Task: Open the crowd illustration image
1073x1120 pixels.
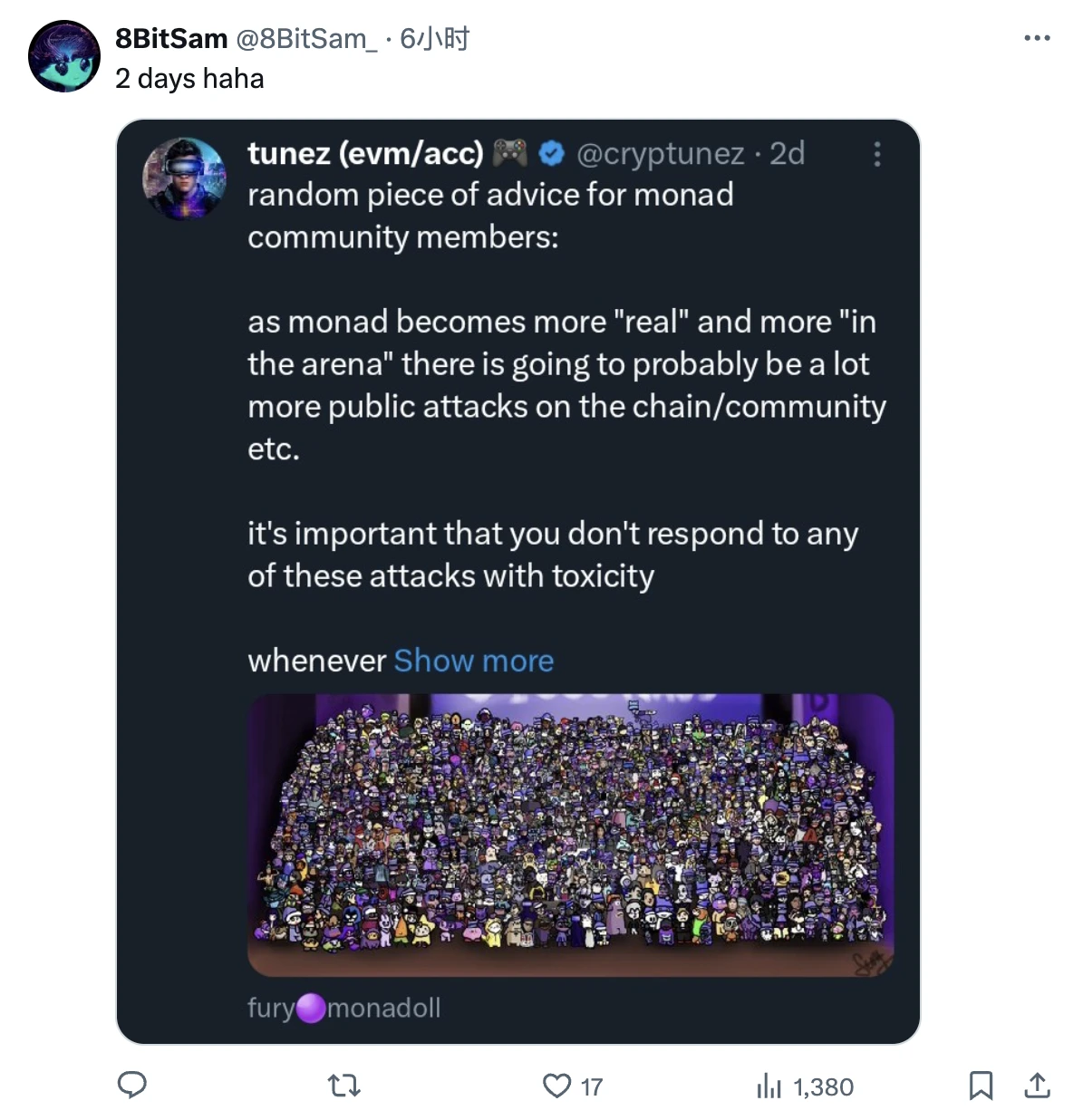Action: [x=570, y=834]
